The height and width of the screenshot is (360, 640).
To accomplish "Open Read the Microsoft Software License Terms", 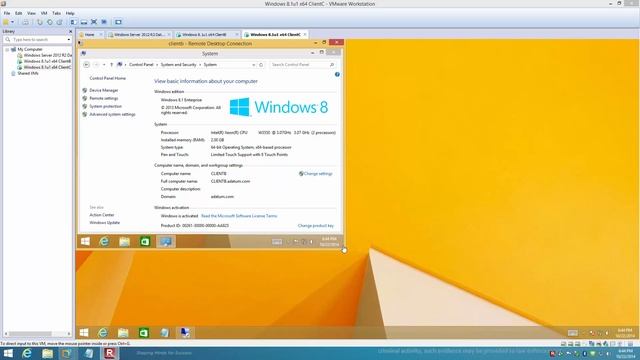I will [x=239, y=216].
